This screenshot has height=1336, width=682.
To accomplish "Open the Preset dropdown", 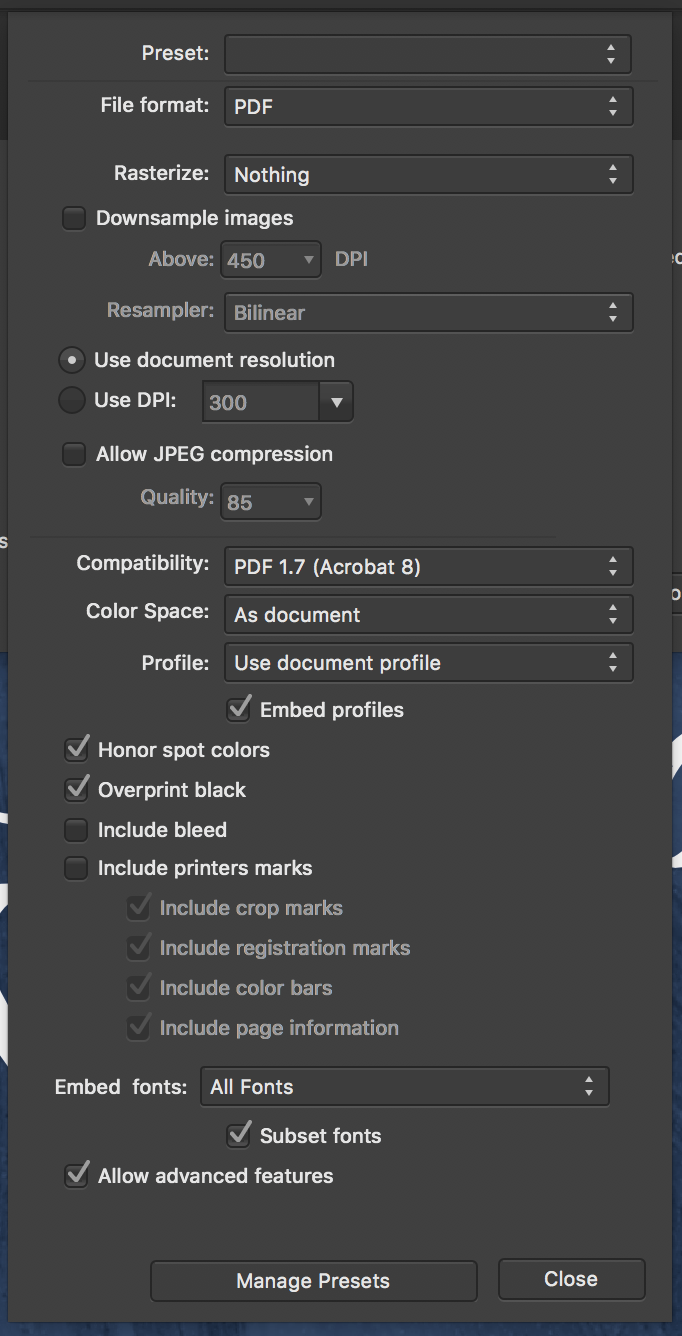I will pos(427,53).
